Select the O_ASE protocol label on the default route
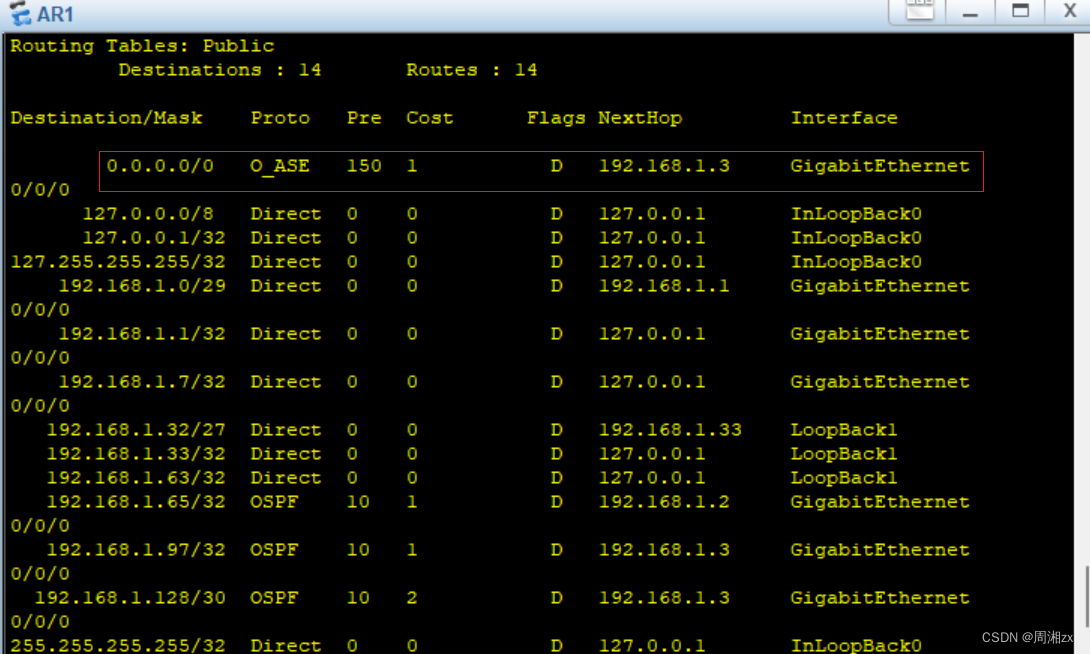Screen dimensions: 1090x654 point(281,166)
